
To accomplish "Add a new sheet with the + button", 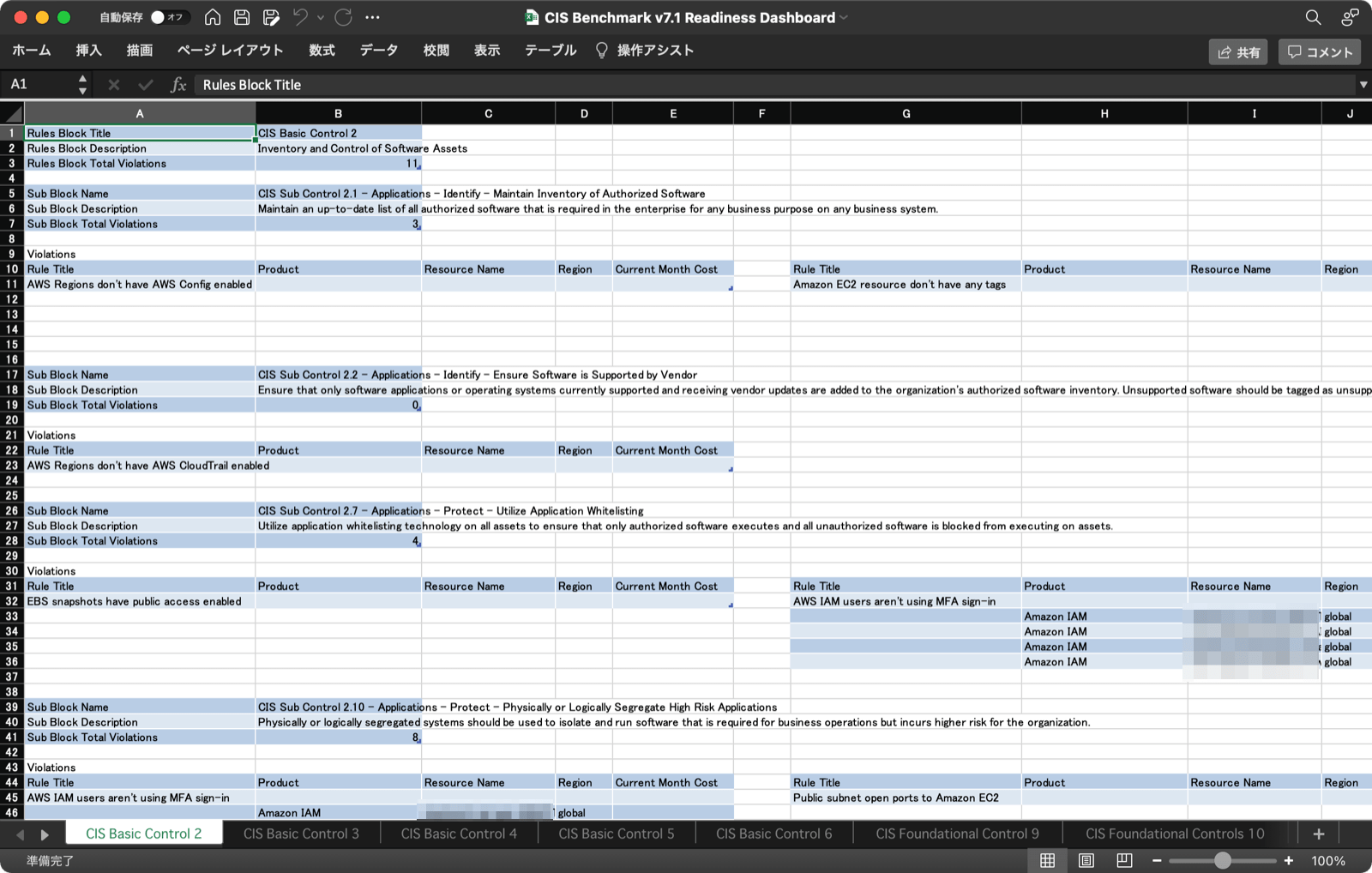I will point(1318,833).
